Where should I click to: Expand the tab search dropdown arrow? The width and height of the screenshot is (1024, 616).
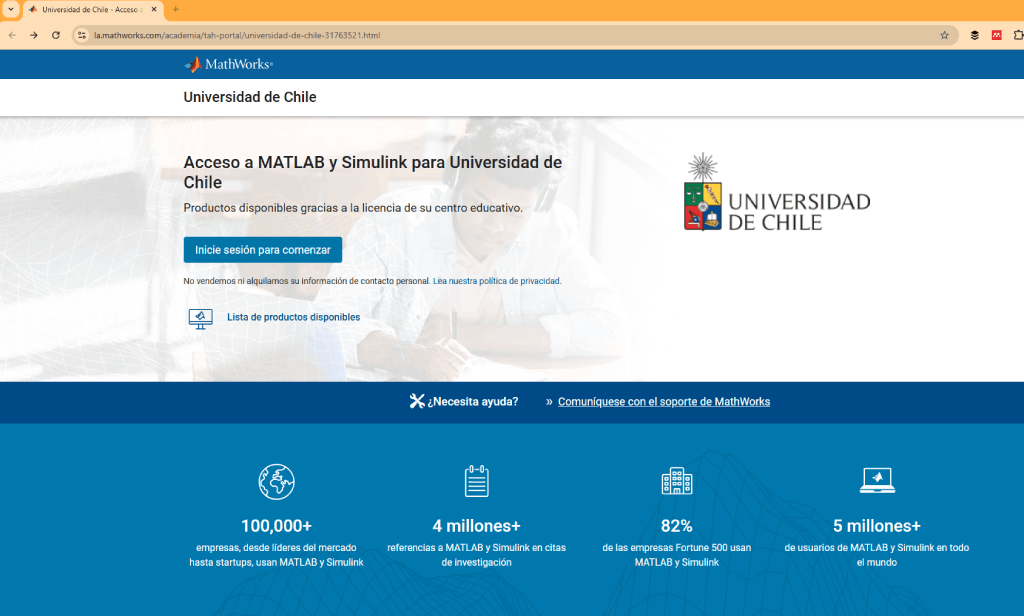click(10, 9)
